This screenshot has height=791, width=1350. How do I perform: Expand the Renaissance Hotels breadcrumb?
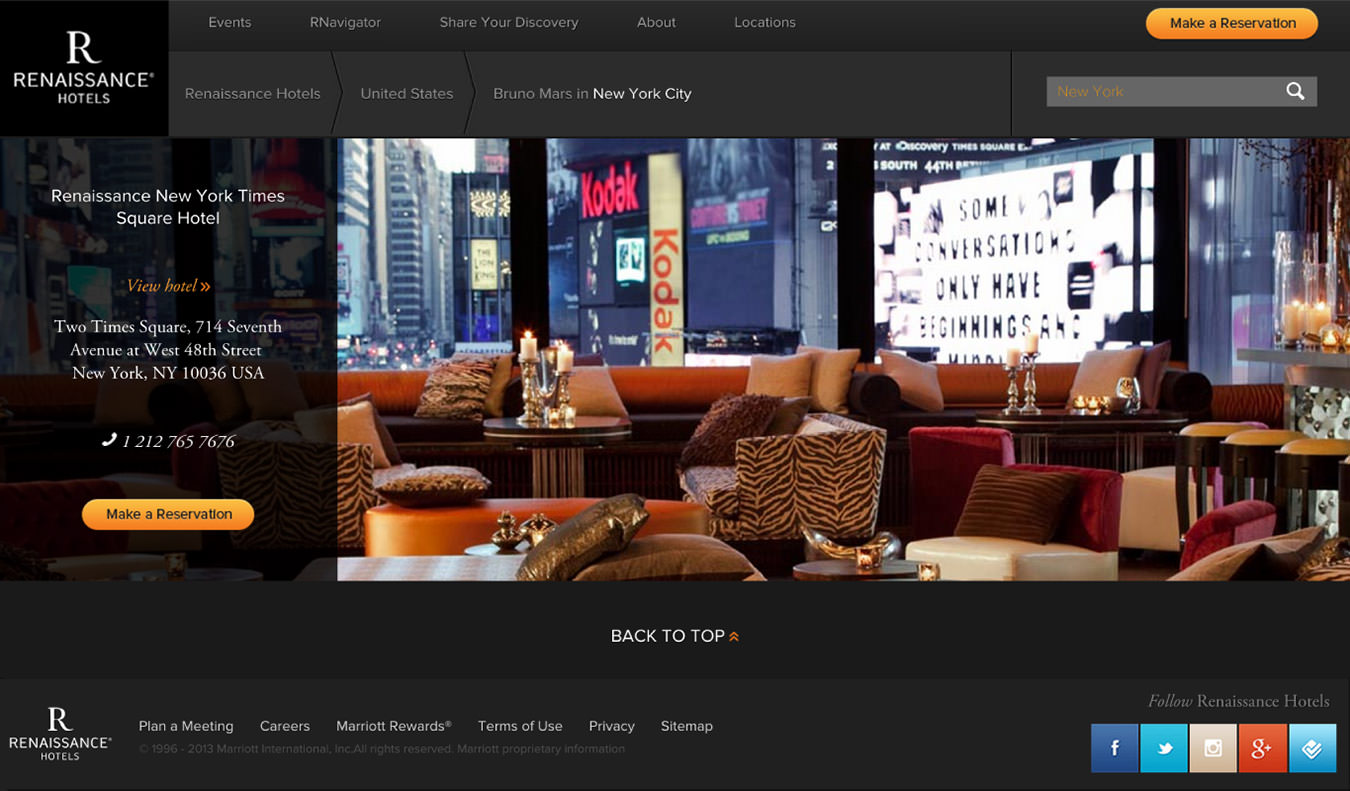pos(252,93)
